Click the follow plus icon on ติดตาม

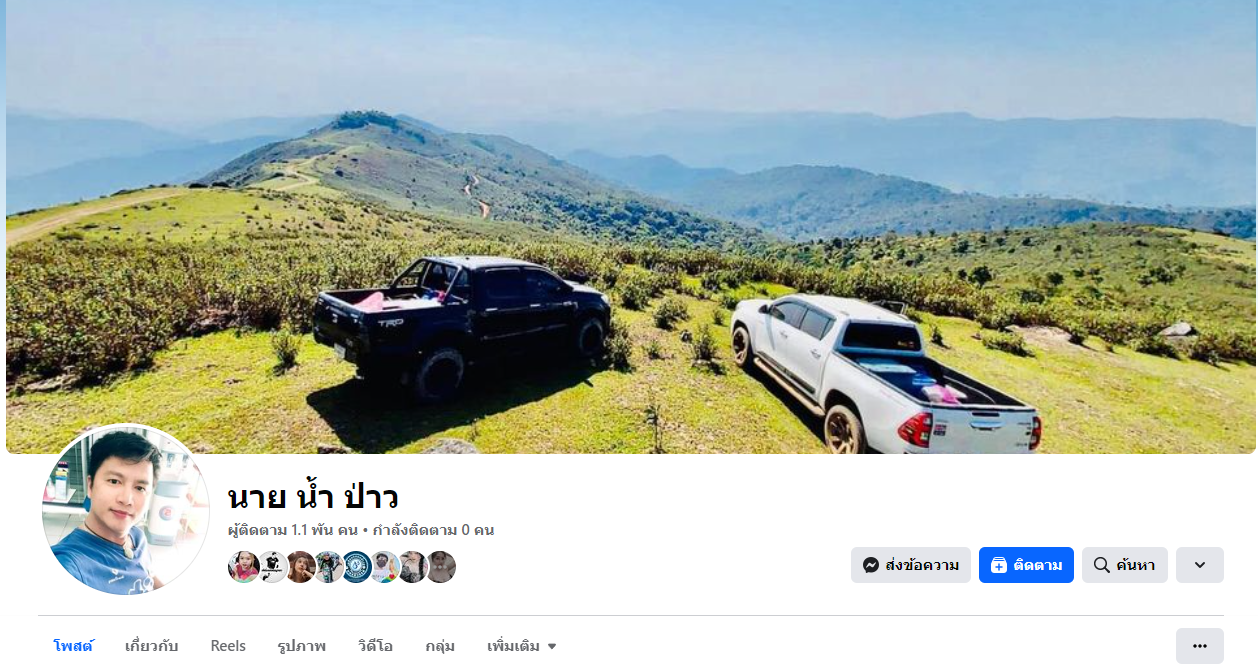[x=998, y=565]
